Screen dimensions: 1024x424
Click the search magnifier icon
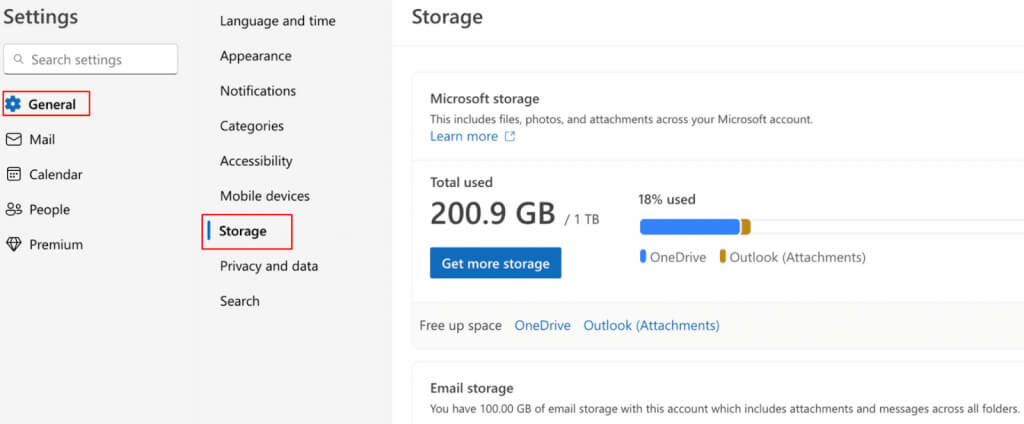(x=18, y=59)
